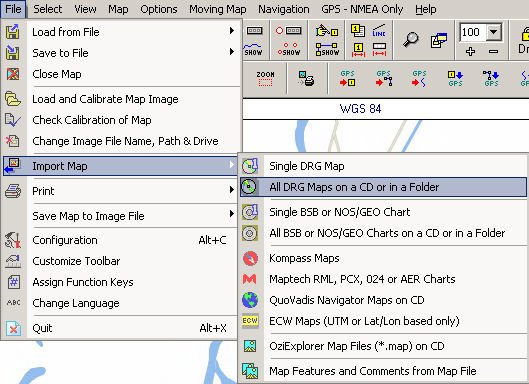Send waypoints to GPS icon

tap(455, 79)
